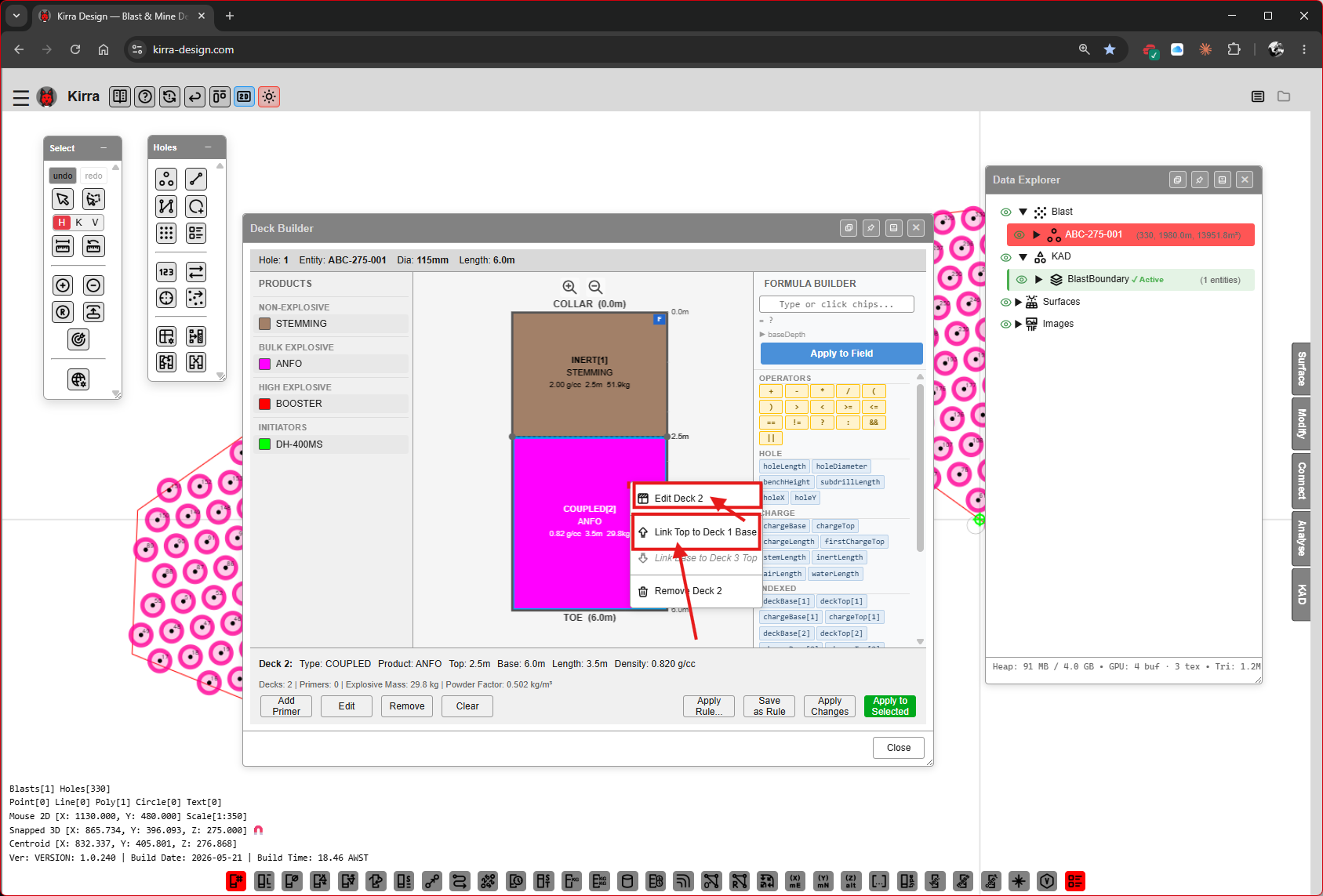
Task: Click the circled minus icon in Select panel
Action: click(x=93, y=285)
